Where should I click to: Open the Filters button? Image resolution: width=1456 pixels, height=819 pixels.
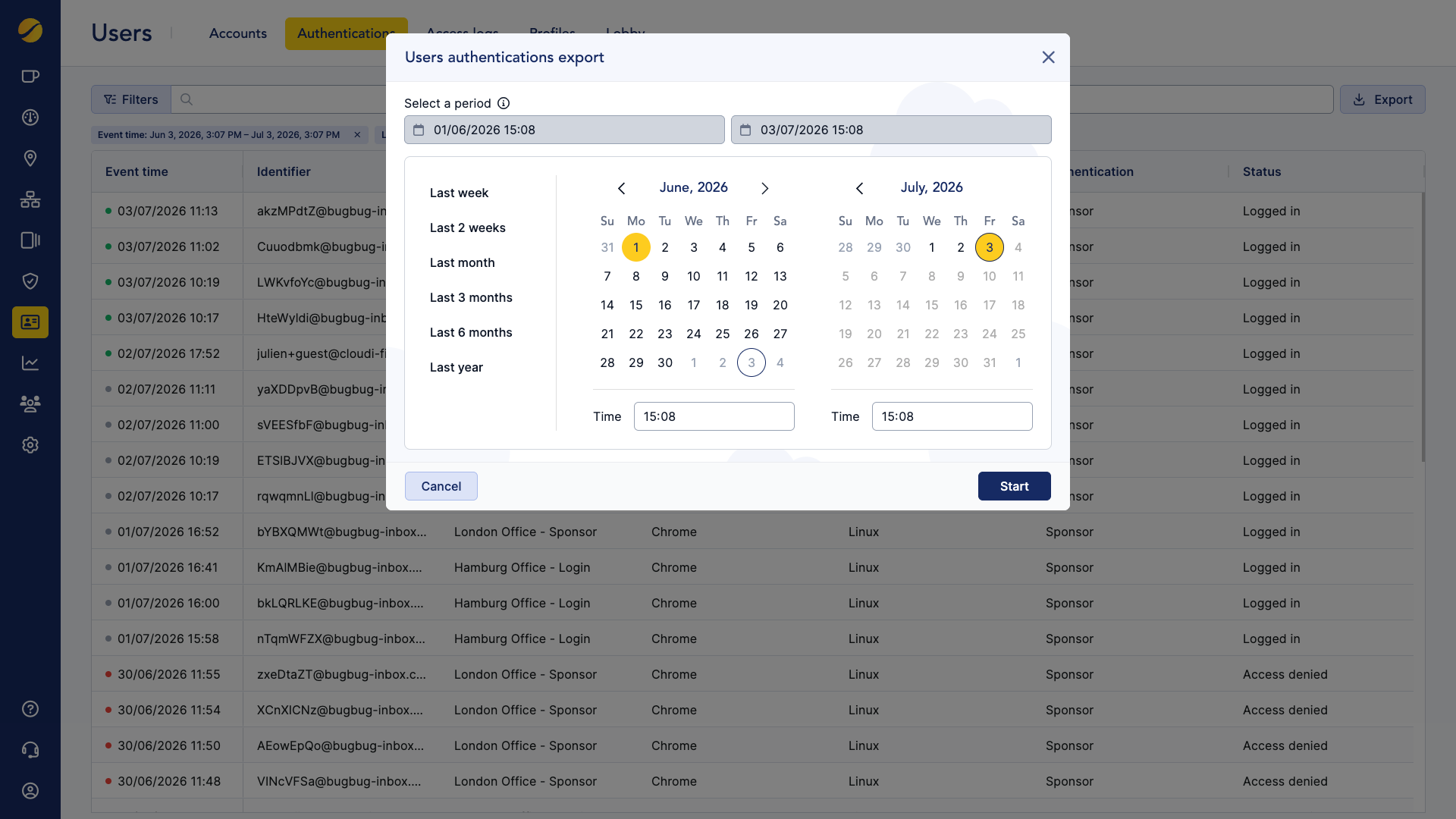coord(131,99)
